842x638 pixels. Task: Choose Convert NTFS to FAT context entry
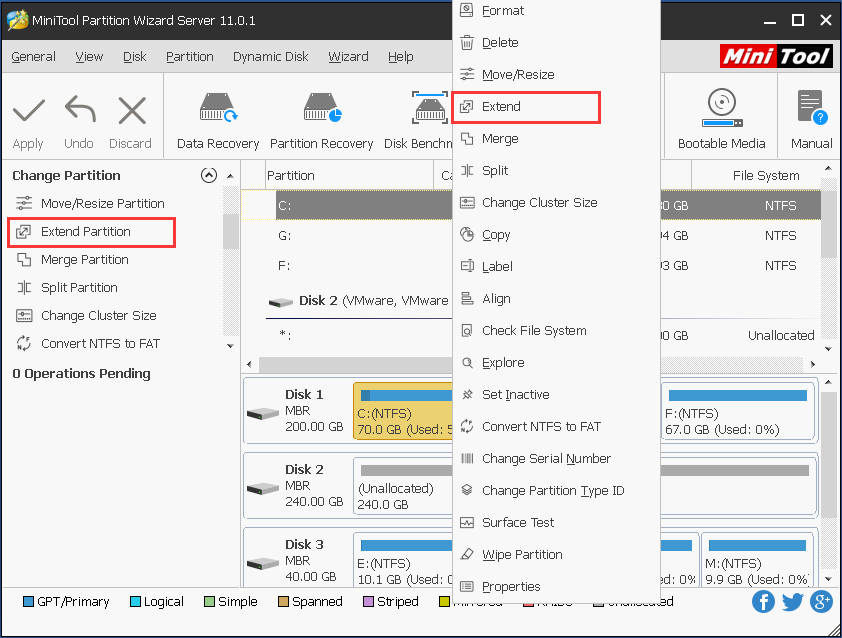[556, 426]
